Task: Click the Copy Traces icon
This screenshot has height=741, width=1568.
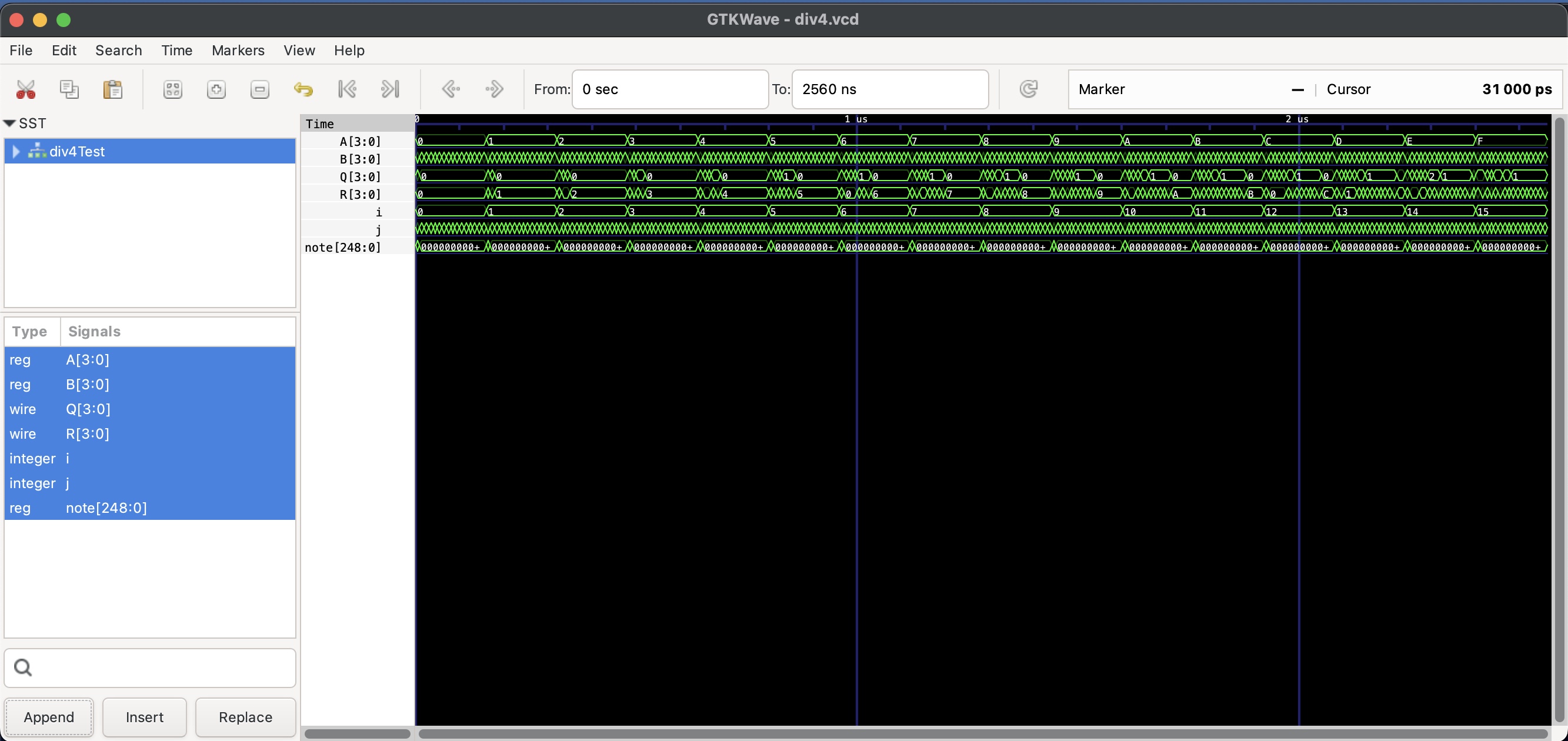Action: [69, 89]
